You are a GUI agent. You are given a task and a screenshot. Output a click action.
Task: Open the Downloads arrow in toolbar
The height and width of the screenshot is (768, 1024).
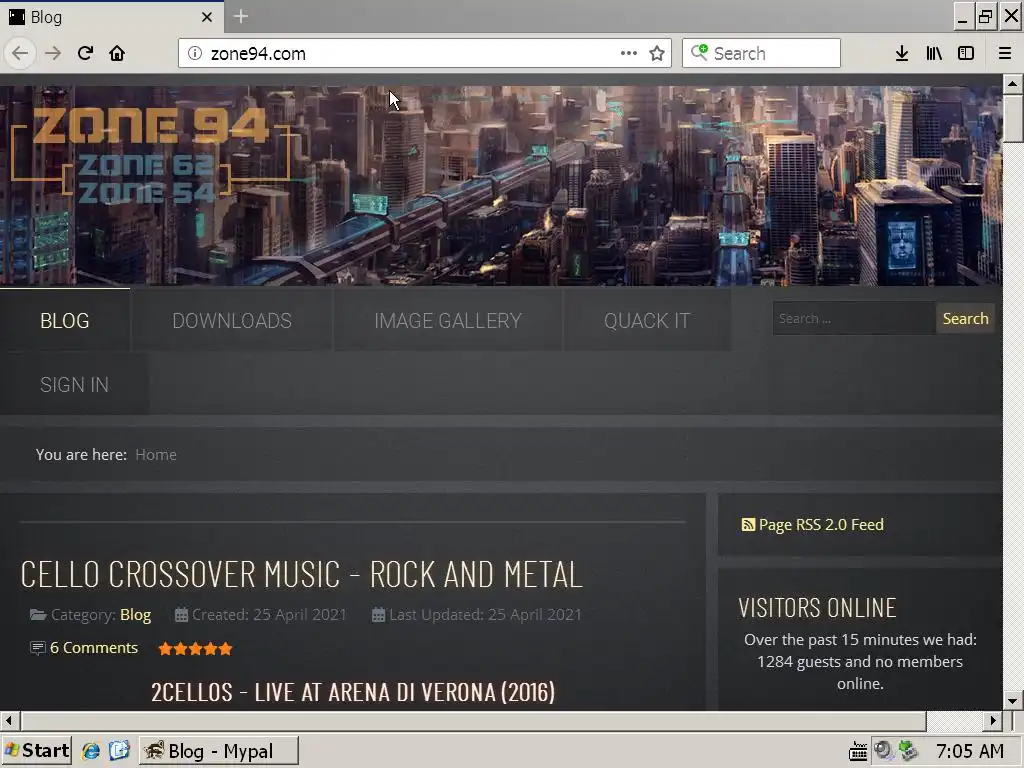tap(902, 54)
